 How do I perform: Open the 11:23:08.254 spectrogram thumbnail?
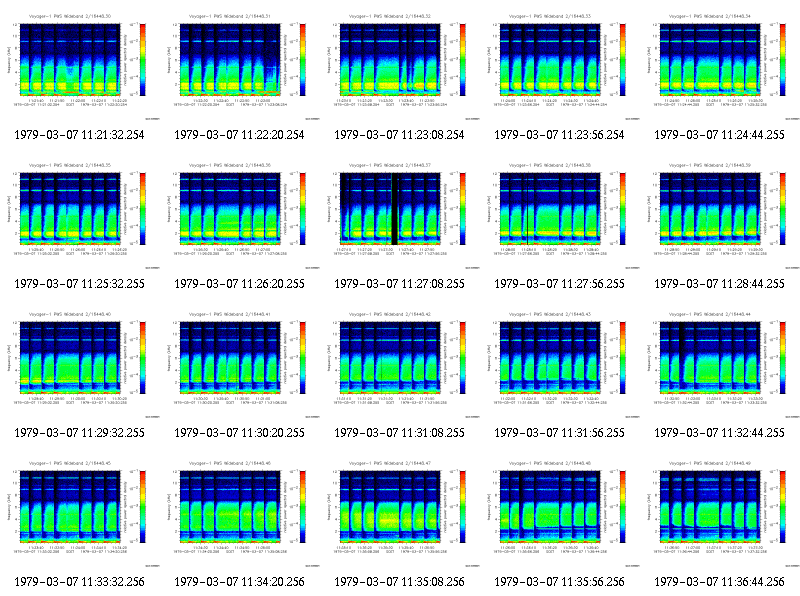(399, 66)
